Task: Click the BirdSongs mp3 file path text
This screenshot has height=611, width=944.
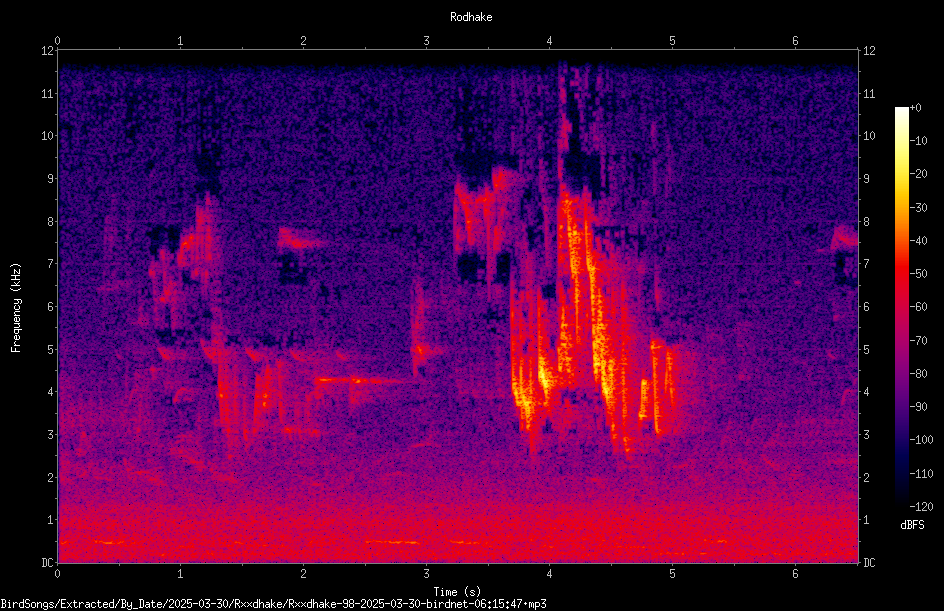Action: pyautogui.click(x=273, y=604)
